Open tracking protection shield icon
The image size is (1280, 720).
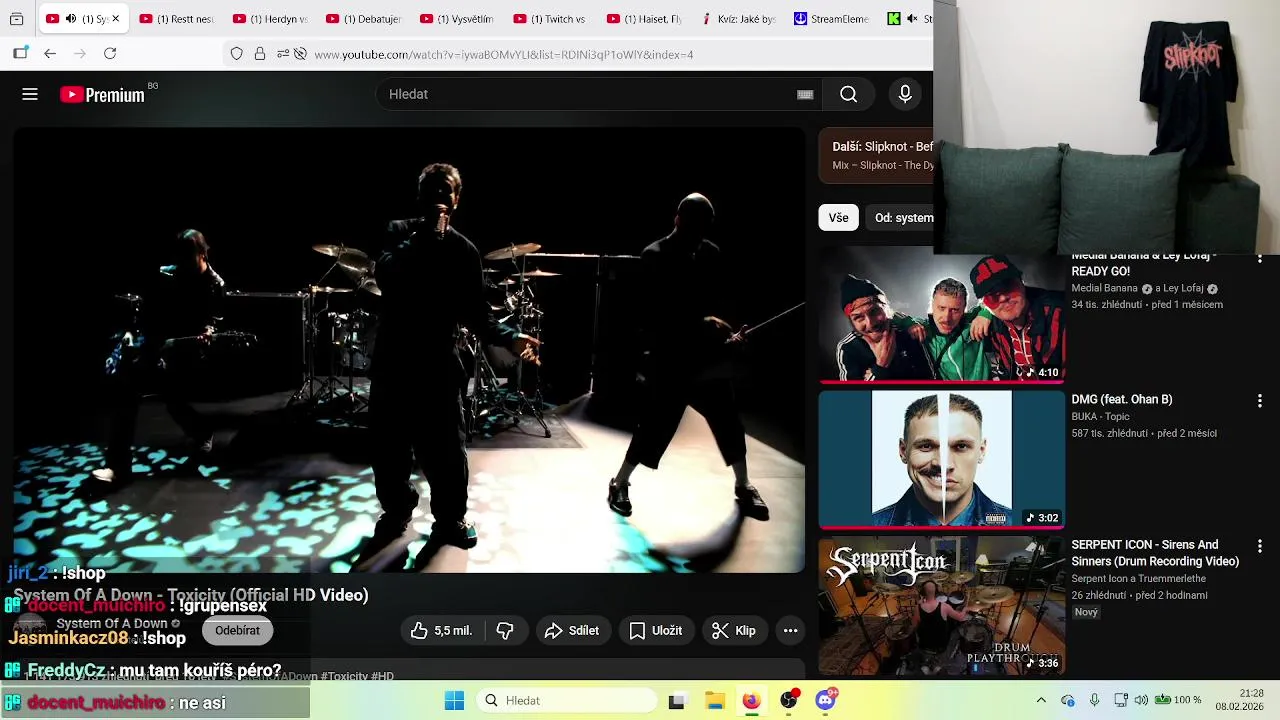pos(236,54)
